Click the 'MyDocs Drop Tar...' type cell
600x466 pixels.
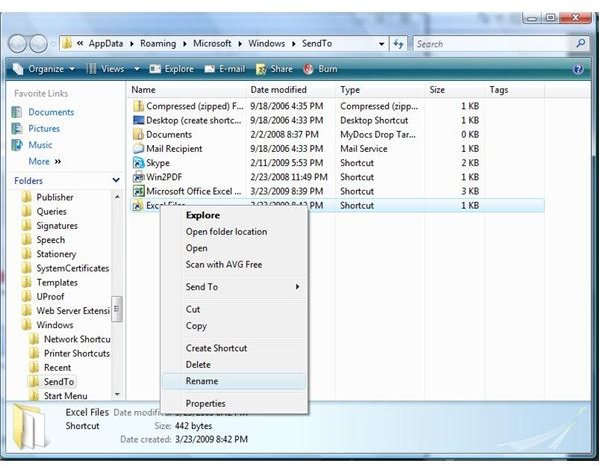click(378, 135)
